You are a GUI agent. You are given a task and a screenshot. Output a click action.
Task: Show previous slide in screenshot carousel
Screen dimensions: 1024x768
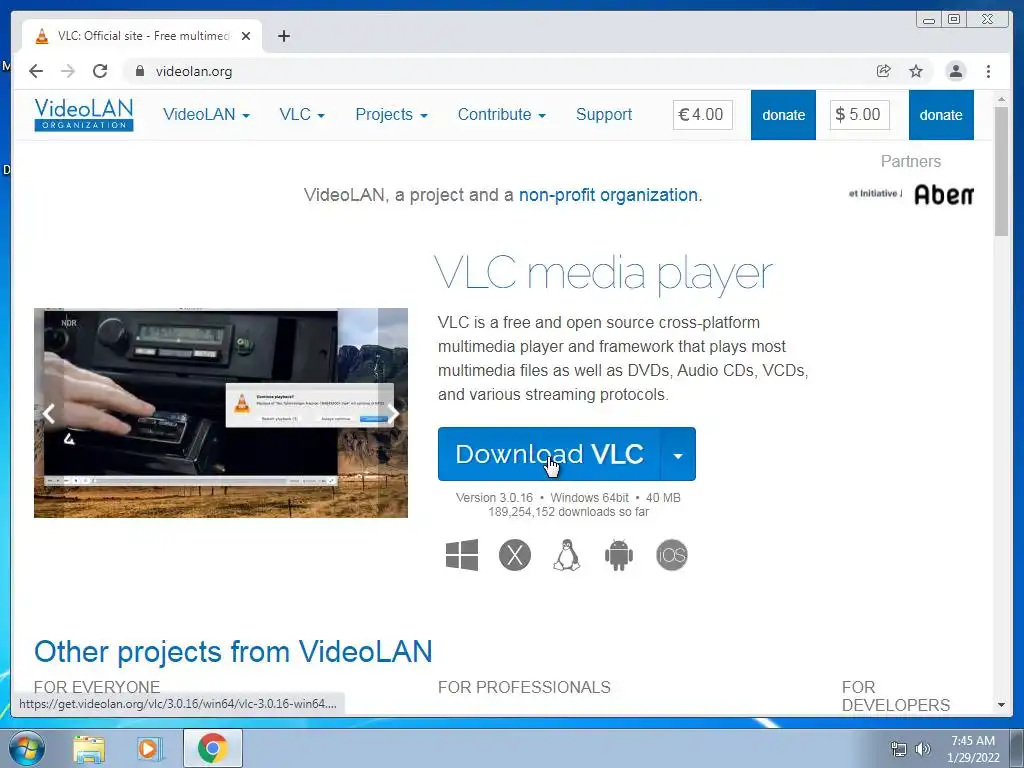[x=49, y=413]
